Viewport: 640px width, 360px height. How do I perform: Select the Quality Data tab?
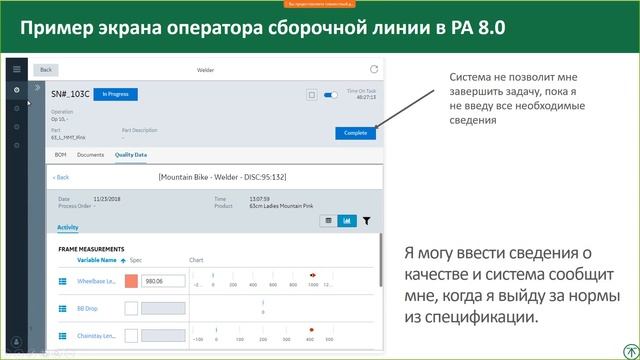click(131, 155)
